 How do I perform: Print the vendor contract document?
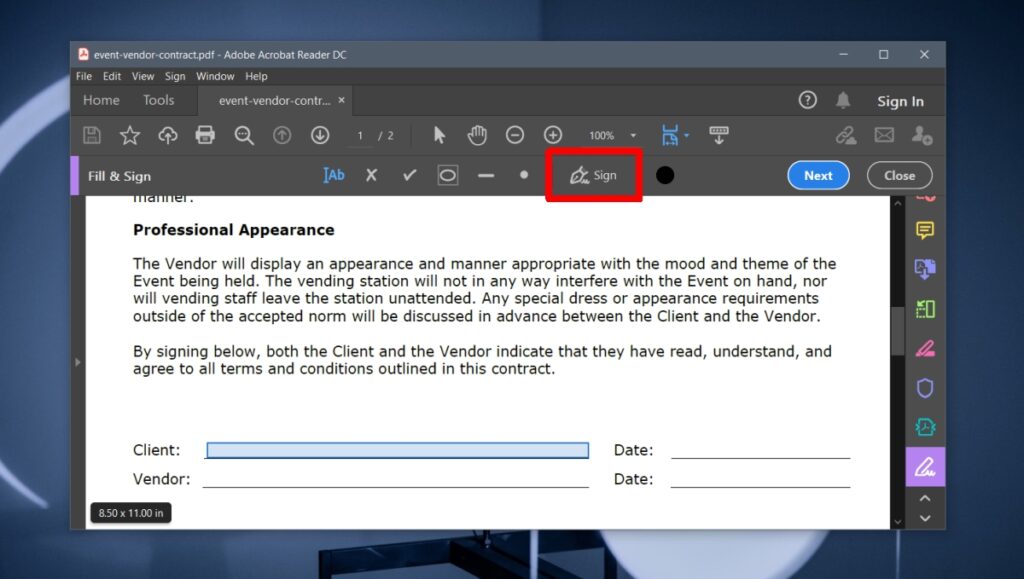pyautogui.click(x=206, y=135)
